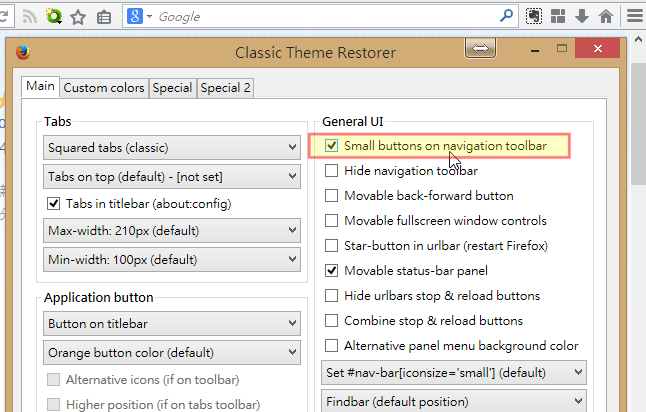The width and height of the screenshot is (646, 412).
Task: Switch to the Custom colors tab
Action: [104, 88]
